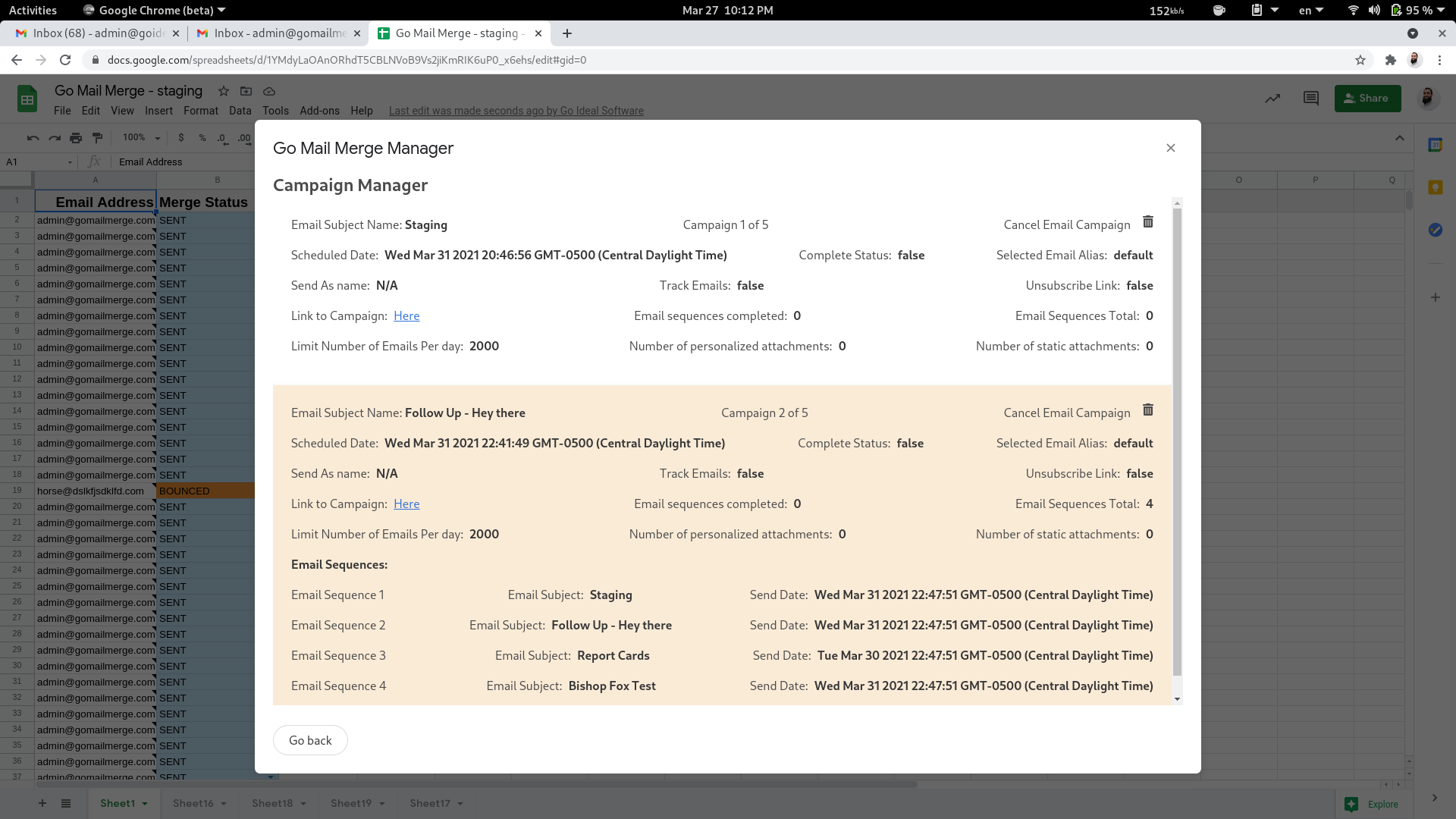Open the Sheet1 tab dropdown arrow

pyautogui.click(x=145, y=804)
